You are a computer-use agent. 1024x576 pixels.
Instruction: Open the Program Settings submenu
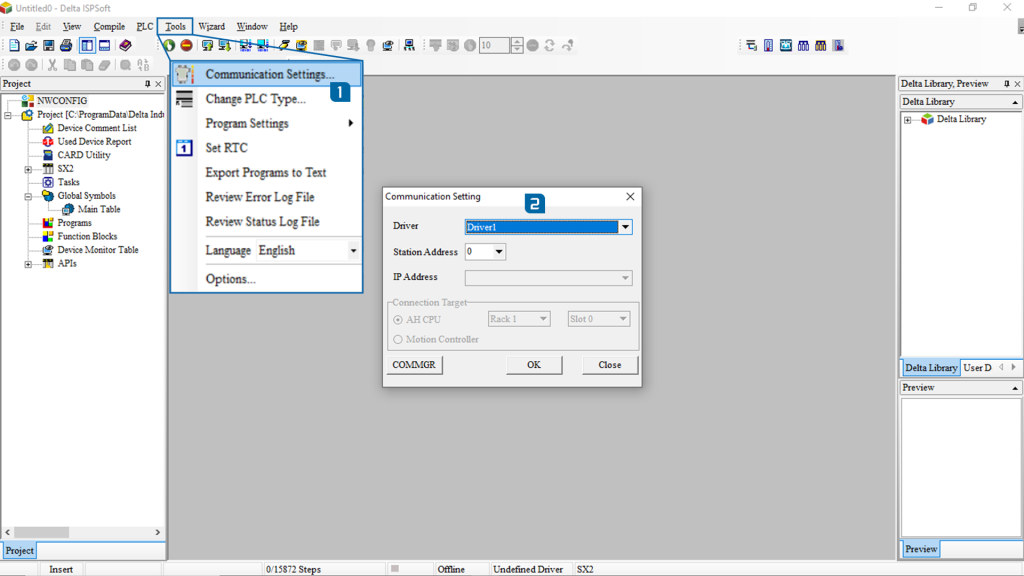pos(267,123)
